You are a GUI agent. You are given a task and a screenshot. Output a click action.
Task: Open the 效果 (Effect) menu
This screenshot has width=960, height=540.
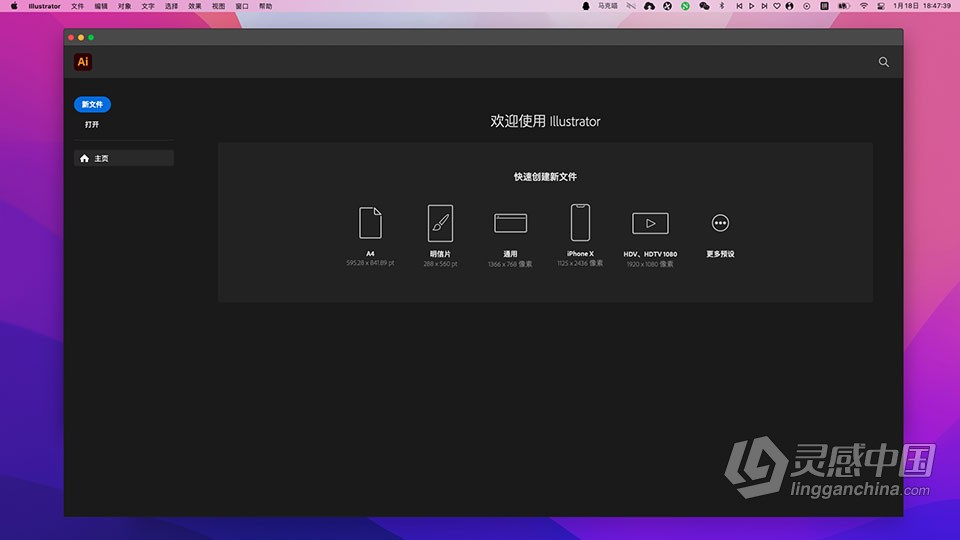pyautogui.click(x=195, y=6)
